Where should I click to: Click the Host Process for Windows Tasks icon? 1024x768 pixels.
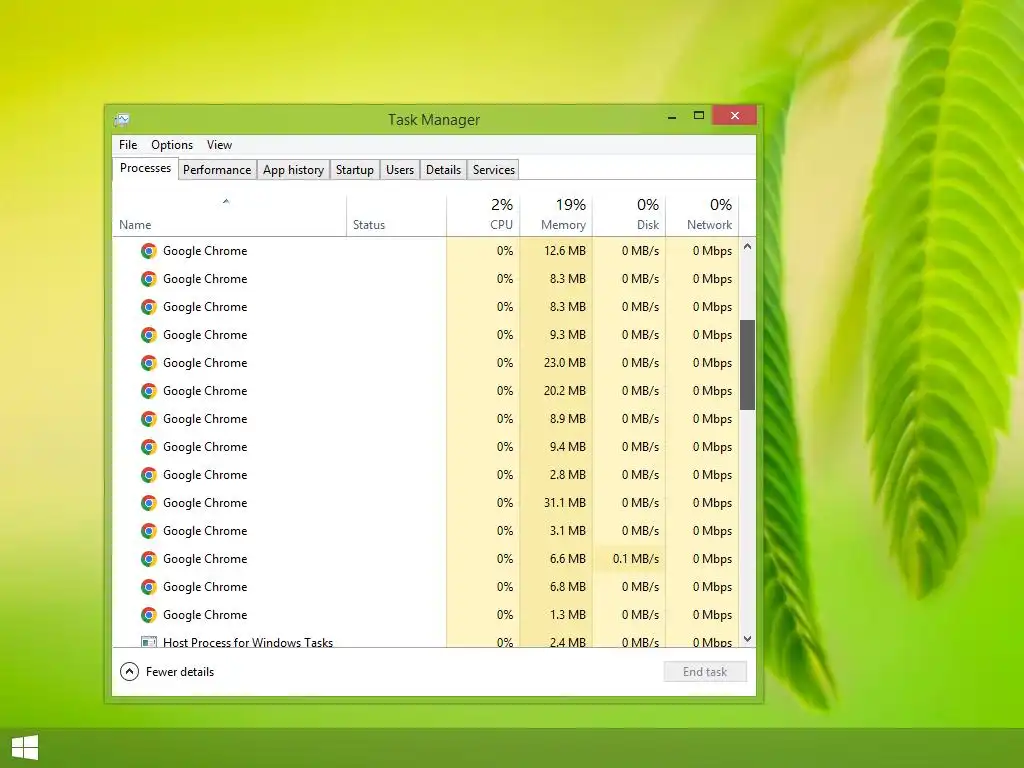149,641
